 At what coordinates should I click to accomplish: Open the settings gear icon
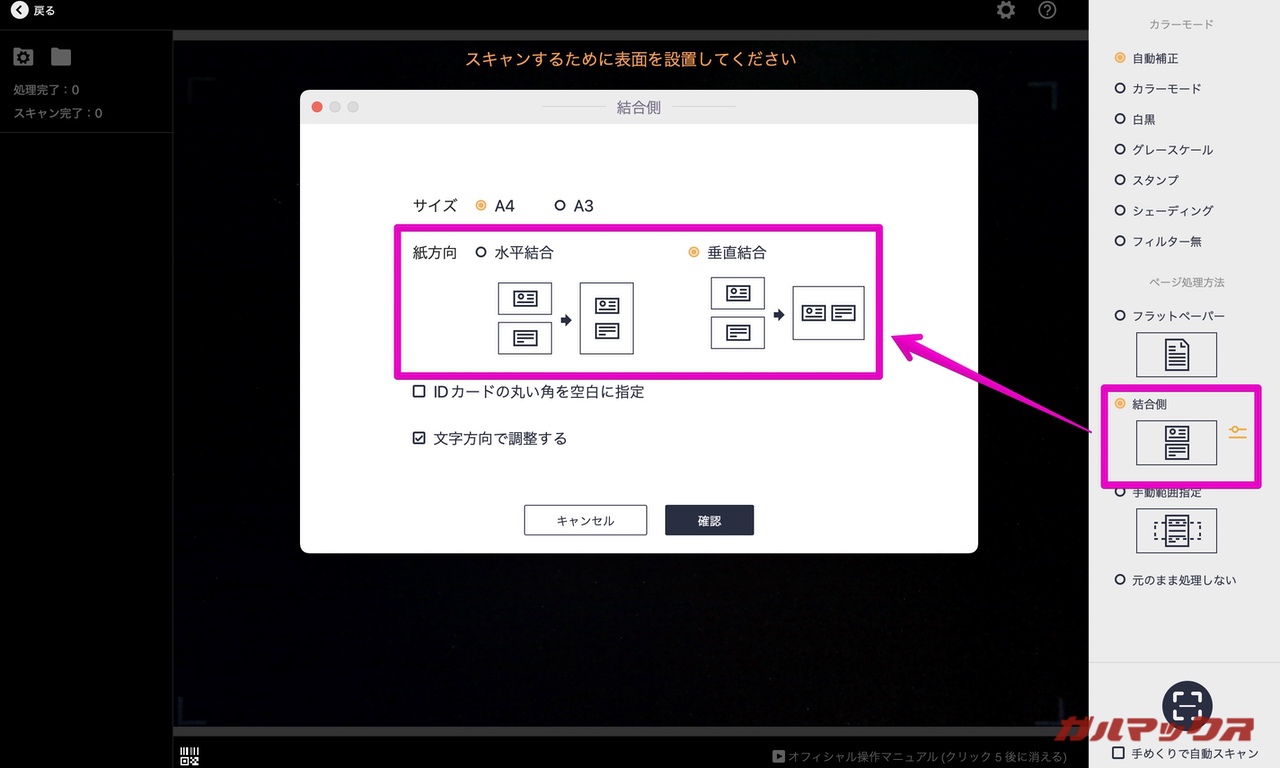[1006, 11]
